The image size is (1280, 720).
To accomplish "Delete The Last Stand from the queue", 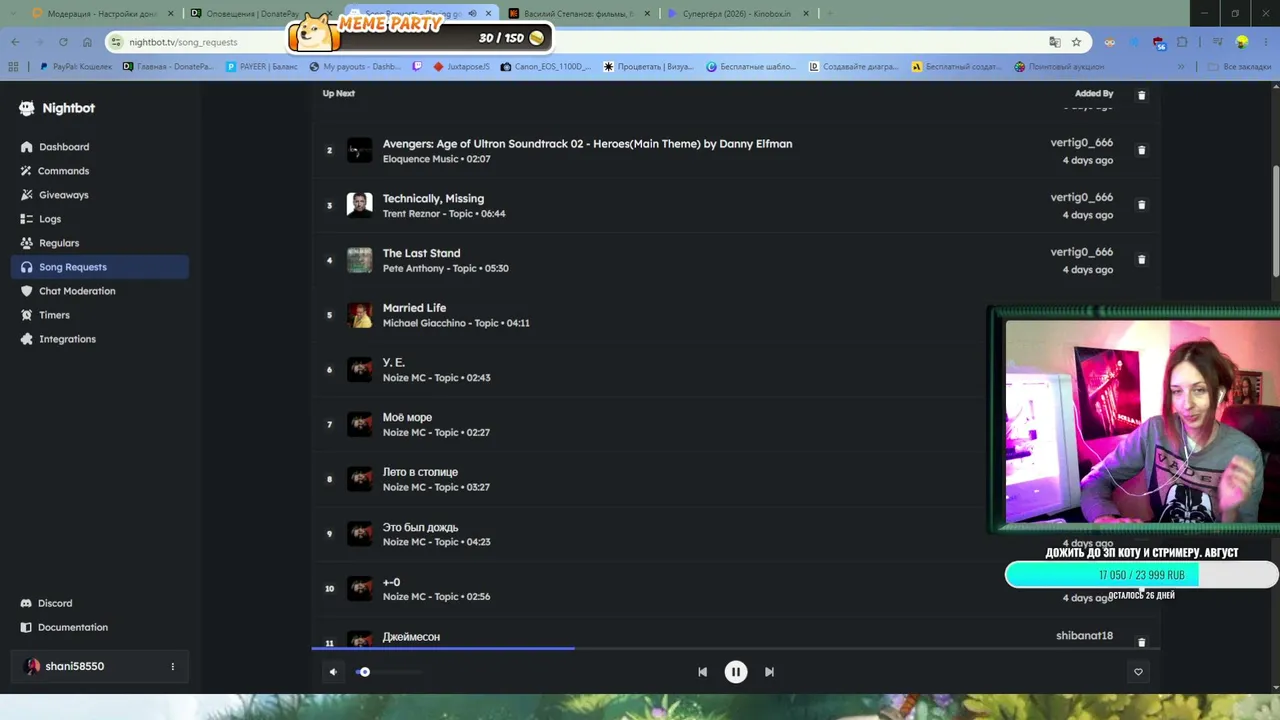I will coord(1141,260).
